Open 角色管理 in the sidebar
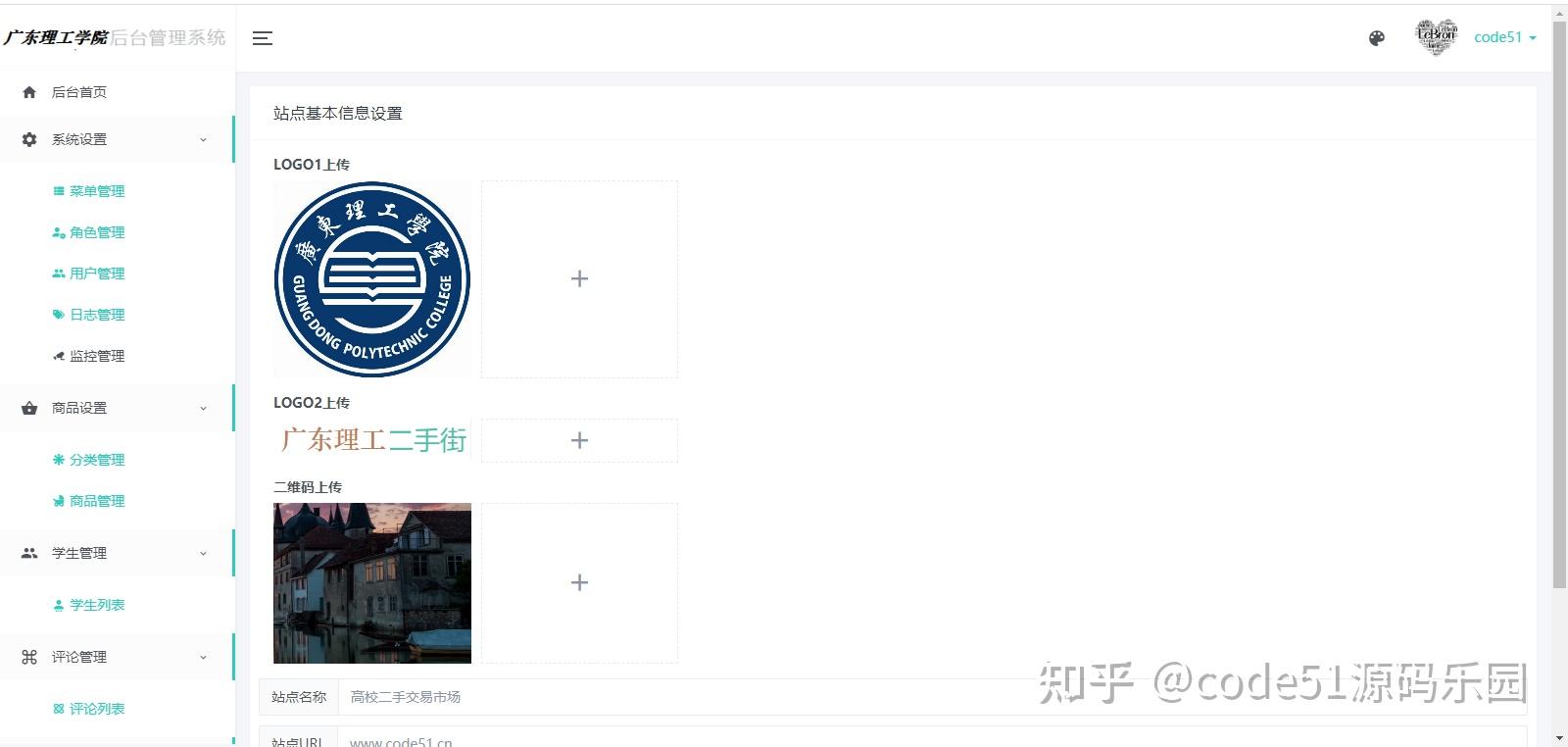 pyautogui.click(x=96, y=232)
